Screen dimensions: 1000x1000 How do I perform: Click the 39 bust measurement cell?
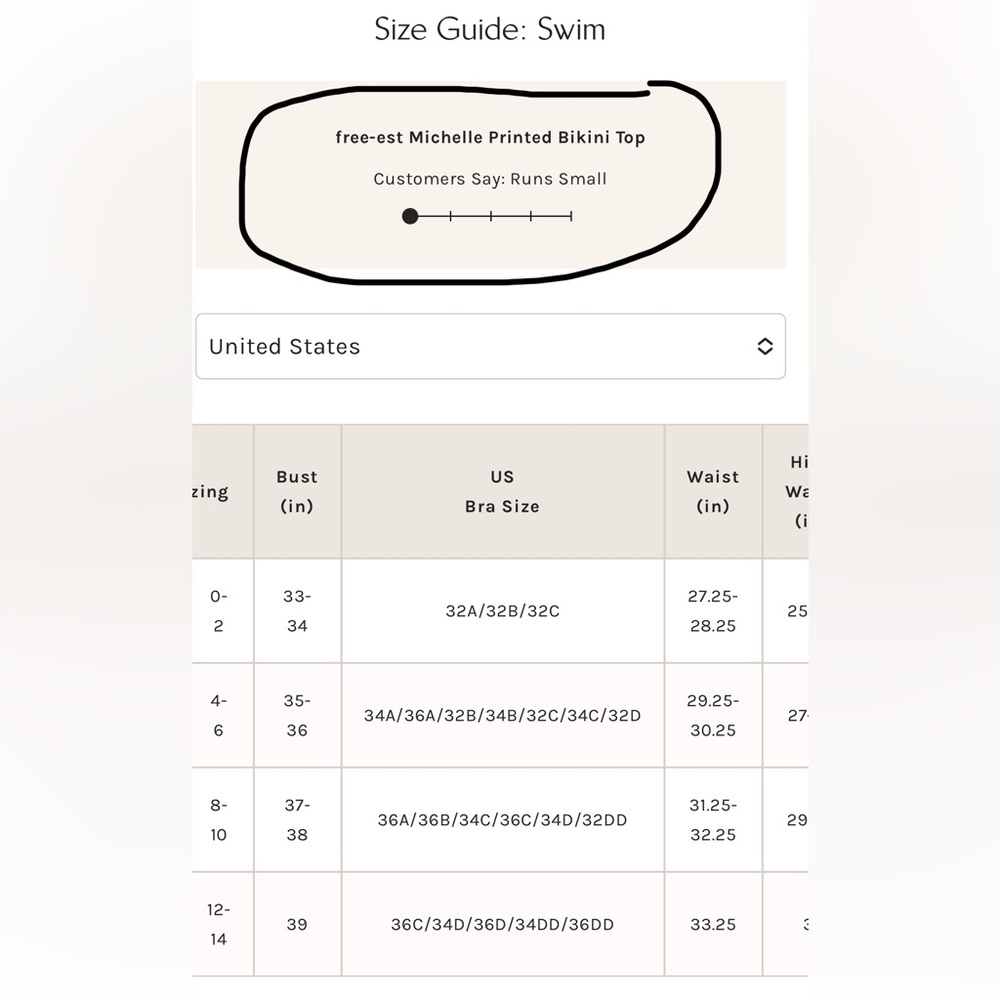pyautogui.click(x=297, y=924)
